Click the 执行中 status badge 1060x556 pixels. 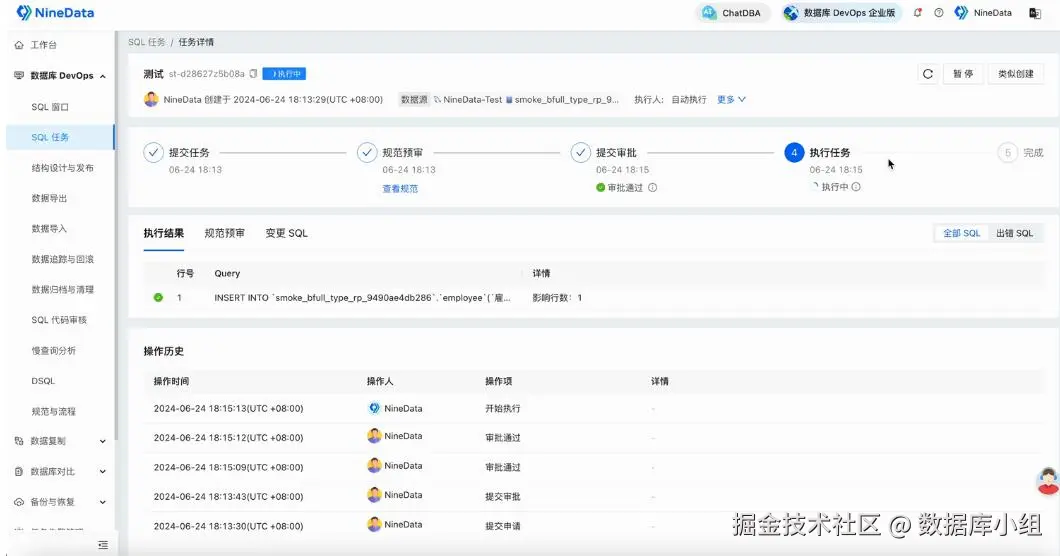tap(284, 74)
